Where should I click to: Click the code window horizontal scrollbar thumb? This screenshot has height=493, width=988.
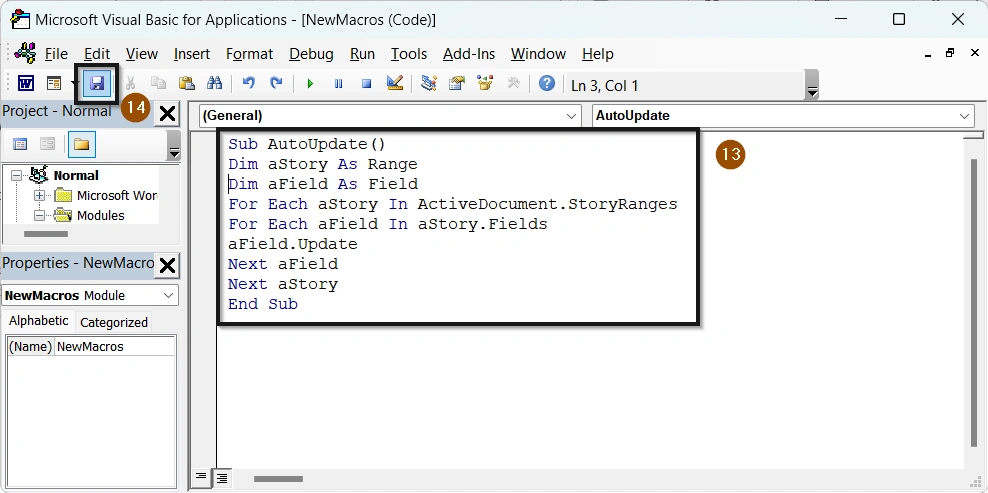(x=279, y=479)
